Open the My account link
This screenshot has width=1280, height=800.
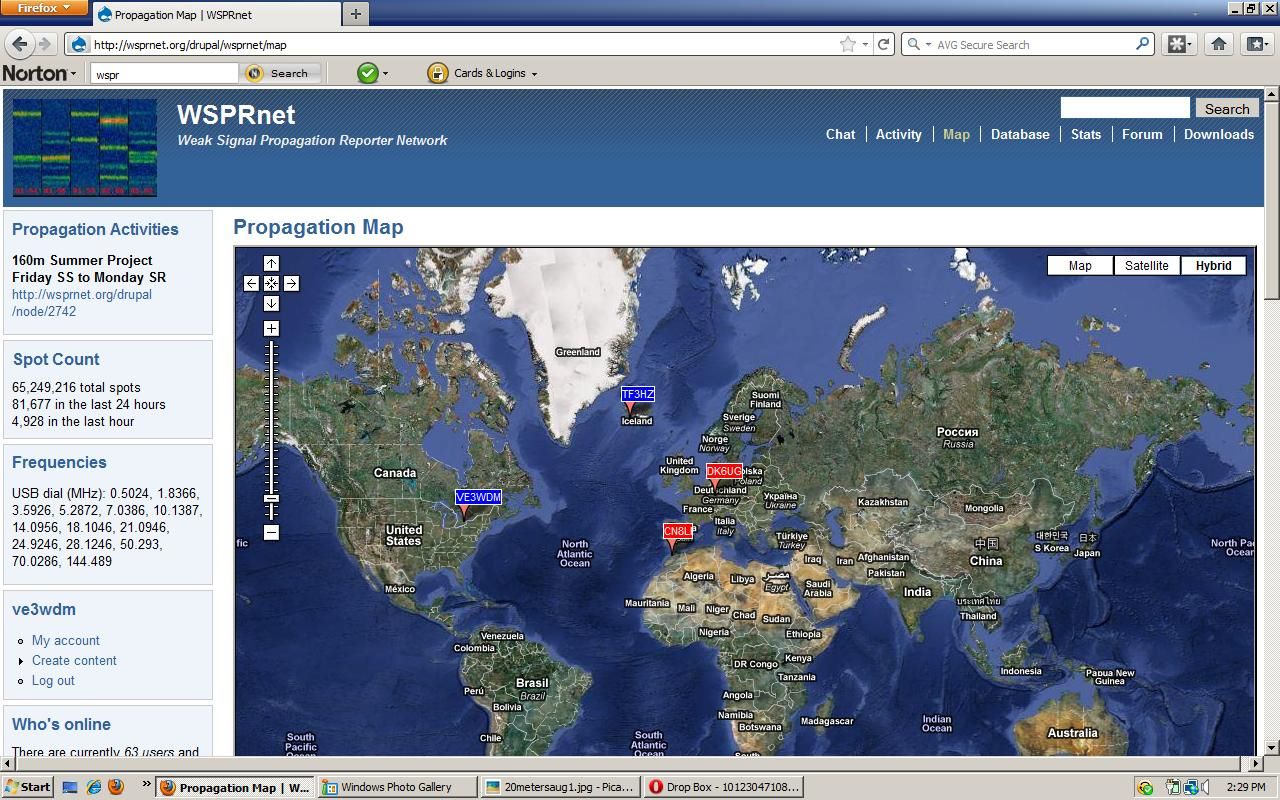pos(66,640)
